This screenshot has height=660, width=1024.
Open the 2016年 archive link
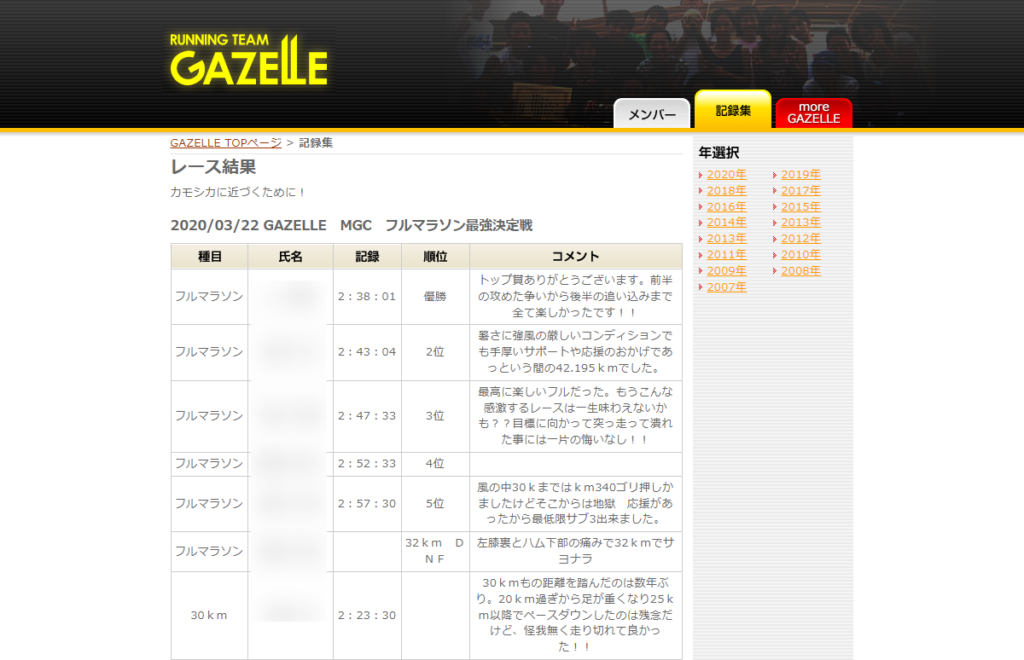pyautogui.click(x=727, y=206)
